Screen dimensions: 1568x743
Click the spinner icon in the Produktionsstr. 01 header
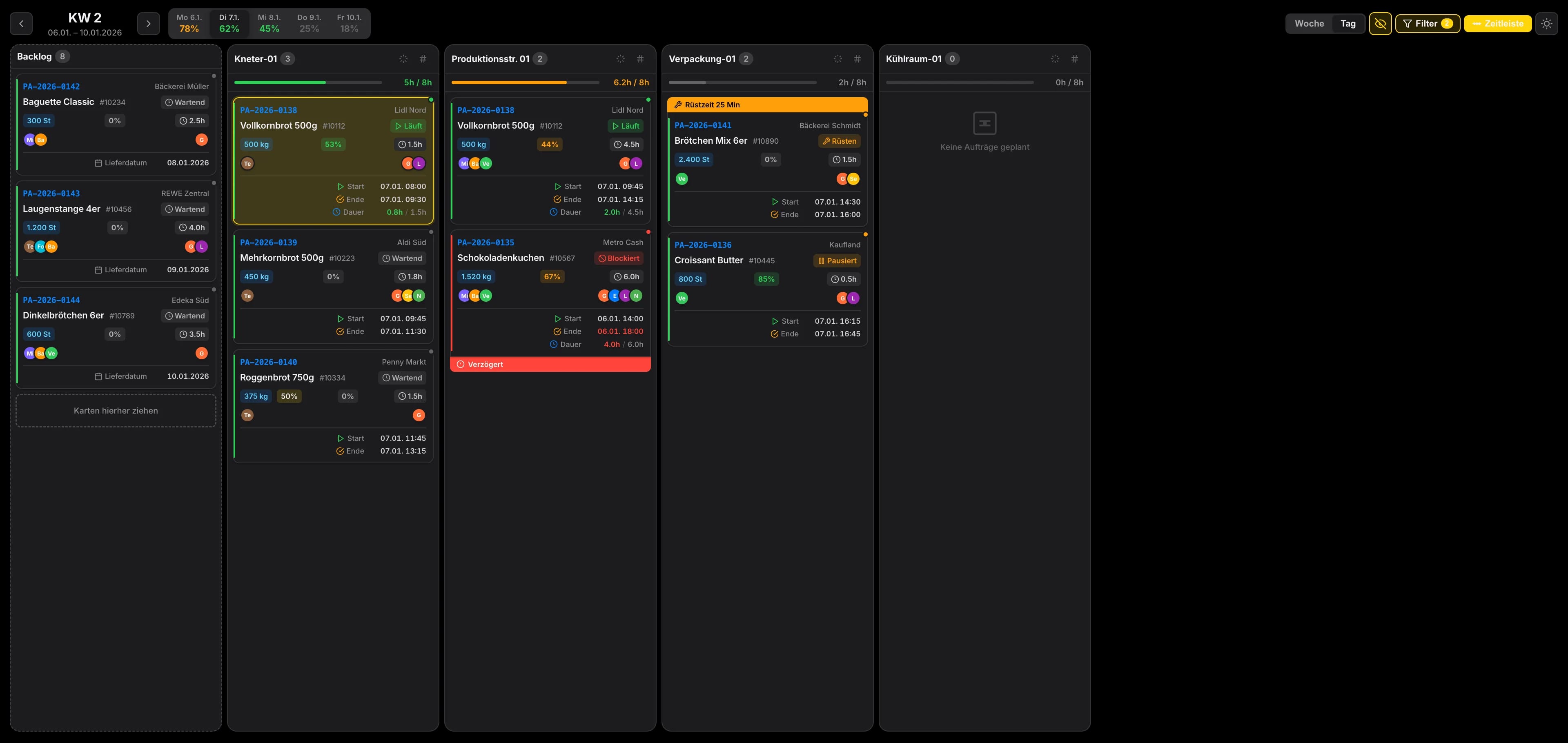click(x=620, y=58)
